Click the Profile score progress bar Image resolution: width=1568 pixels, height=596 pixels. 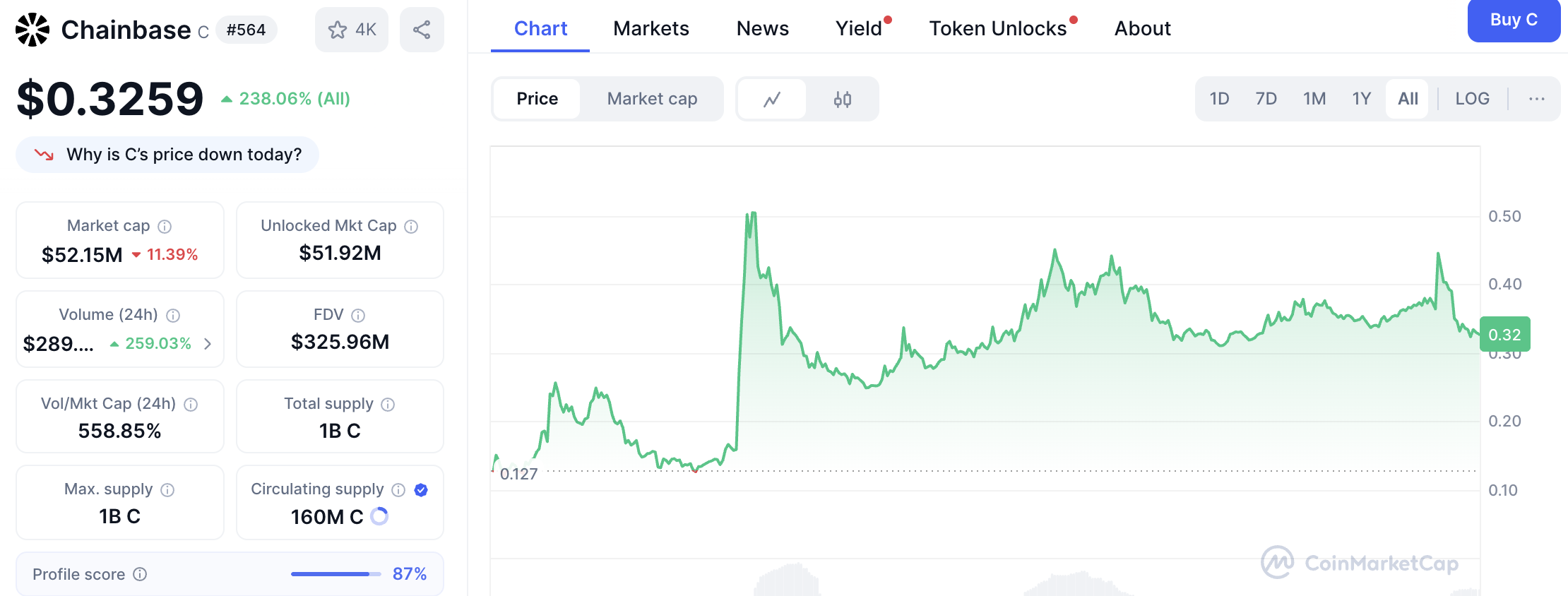pyautogui.click(x=335, y=574)
